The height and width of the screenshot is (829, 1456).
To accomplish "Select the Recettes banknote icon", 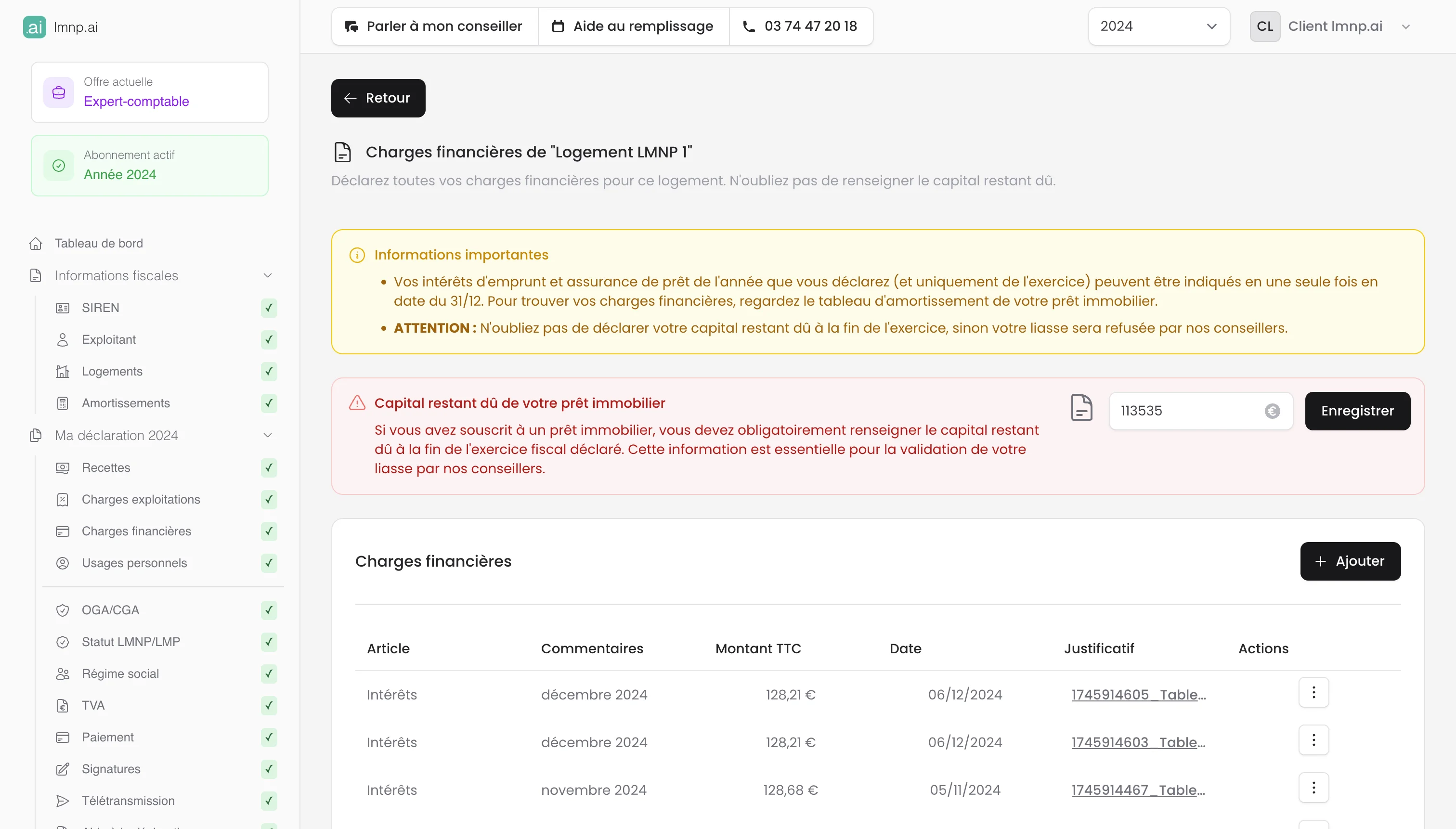I will (63, 467).
